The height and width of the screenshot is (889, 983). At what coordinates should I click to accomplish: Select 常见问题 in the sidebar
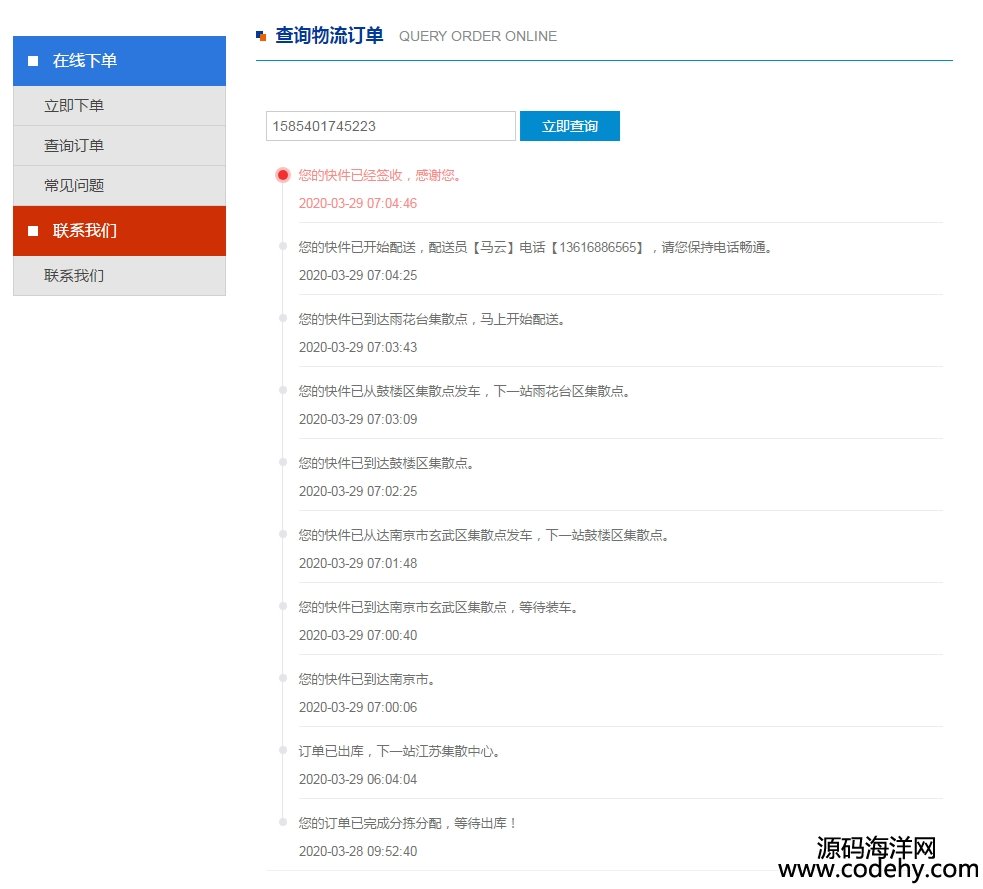[x=74, y=186]
